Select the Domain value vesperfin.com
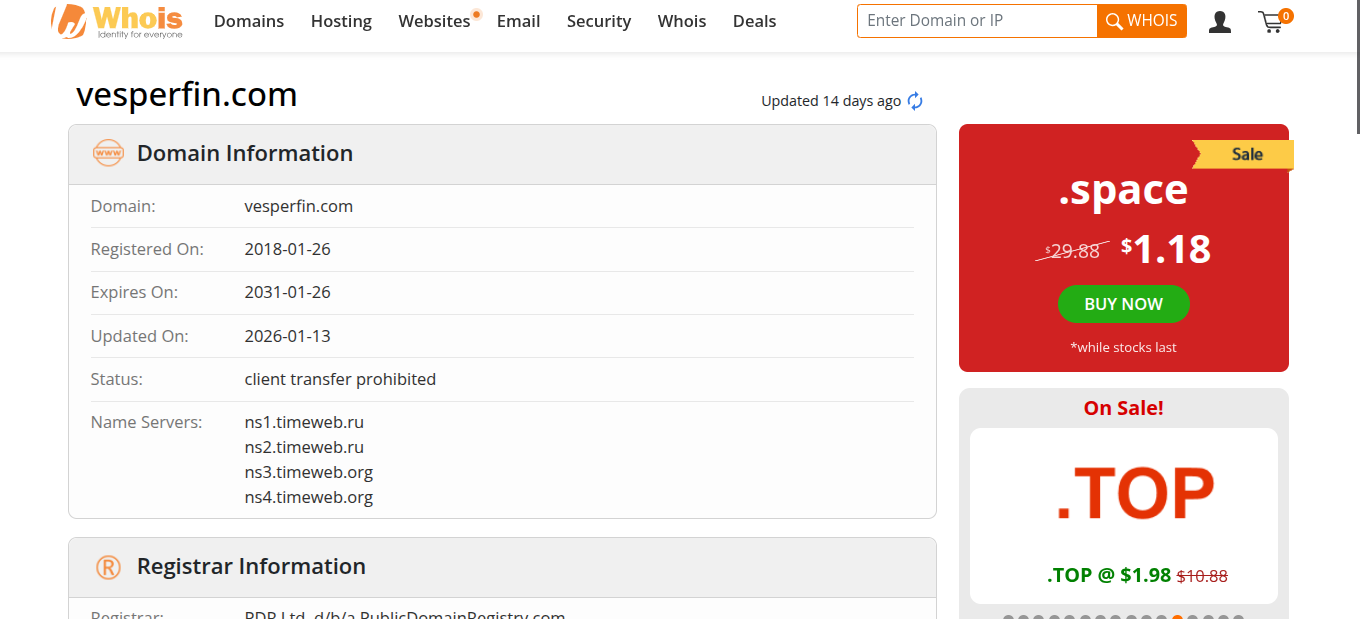 click(299, 206)
